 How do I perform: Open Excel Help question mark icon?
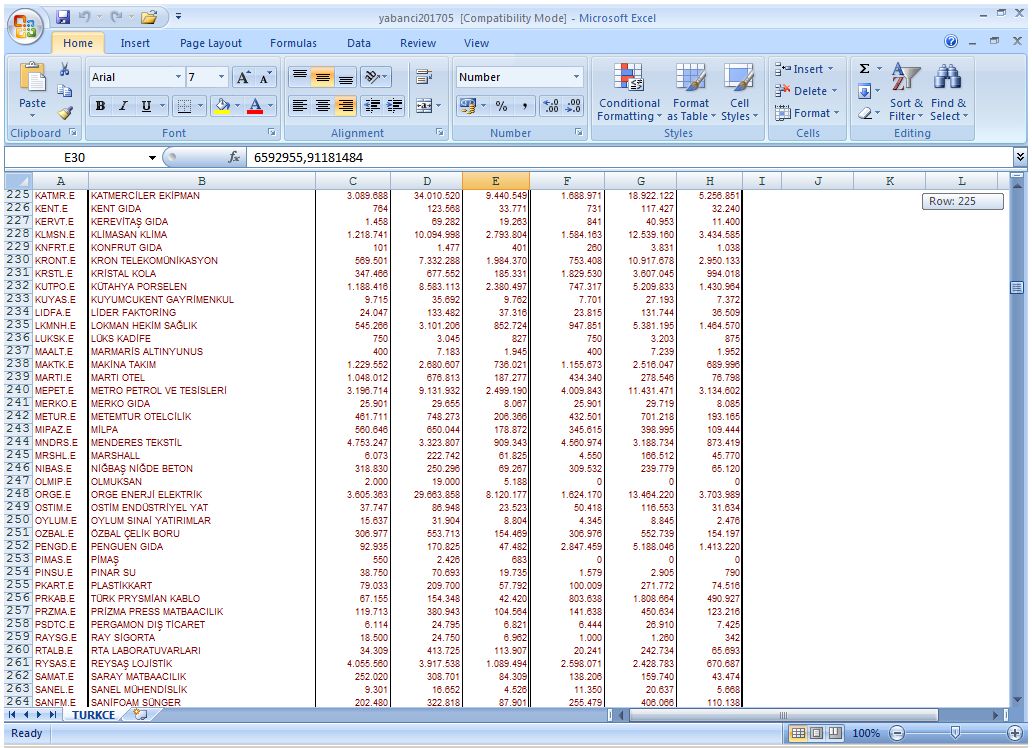point(951,41)
